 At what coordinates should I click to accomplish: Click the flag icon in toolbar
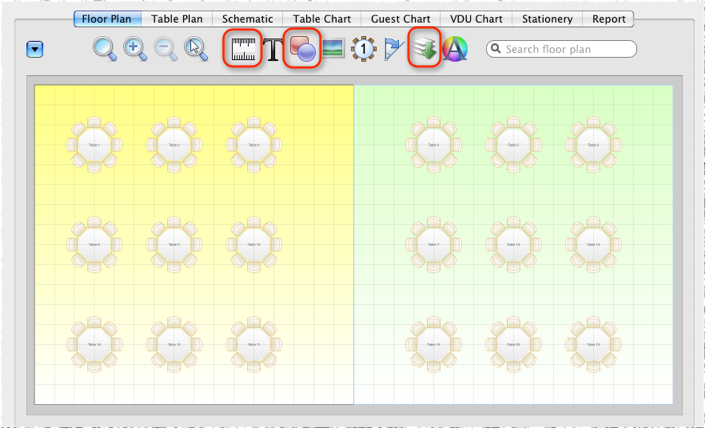[393, 50]
